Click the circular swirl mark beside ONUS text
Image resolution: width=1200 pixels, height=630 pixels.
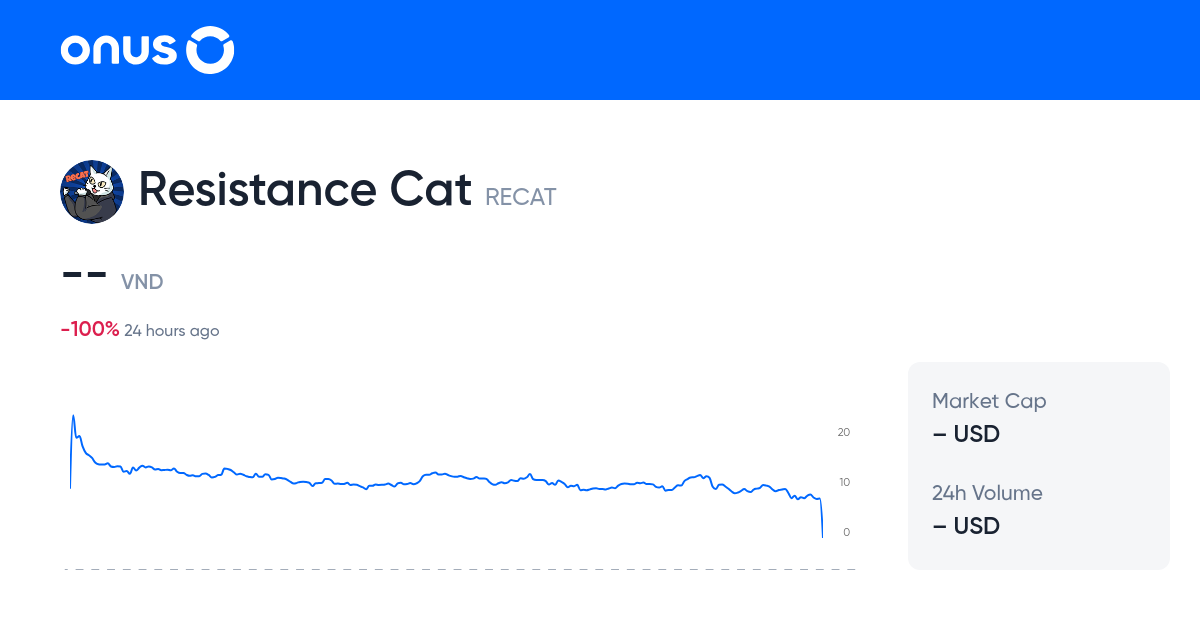coord(210,49)
